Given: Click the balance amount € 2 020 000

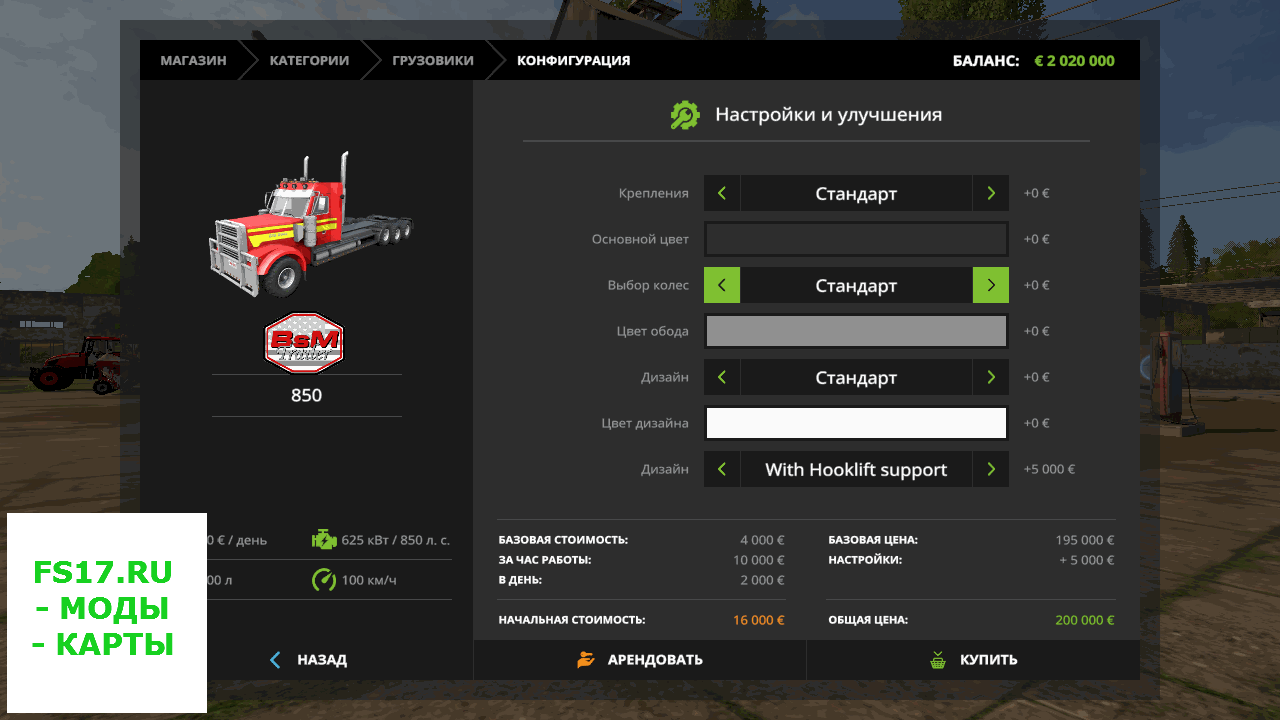Looking at the screenshot, I should [1074, 60].
